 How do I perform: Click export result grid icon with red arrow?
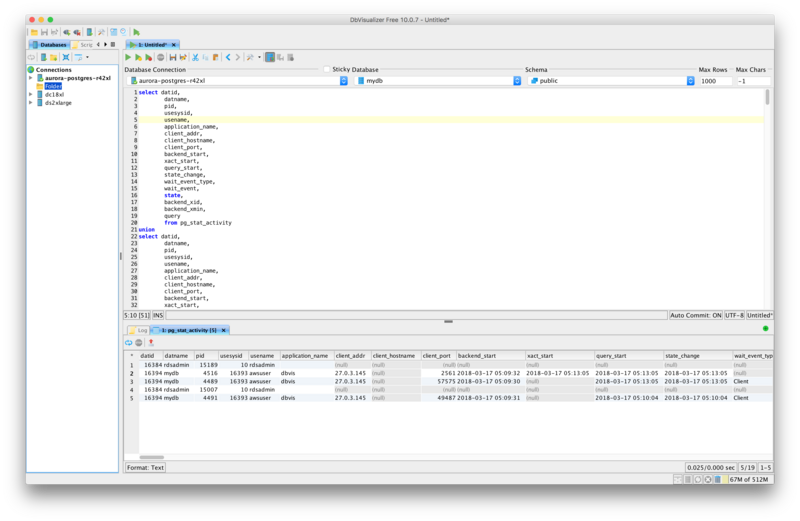click(151, 342)
